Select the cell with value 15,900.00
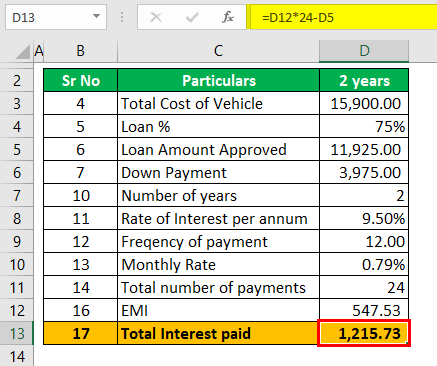The width and height of the screenshot is (437, 366). click(x=364, y=103)
